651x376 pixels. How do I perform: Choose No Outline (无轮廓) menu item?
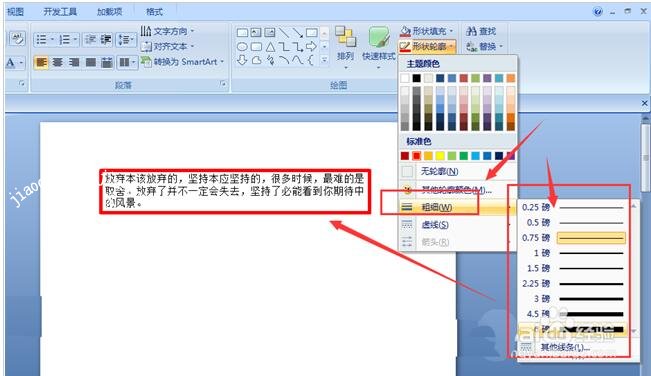458,171
